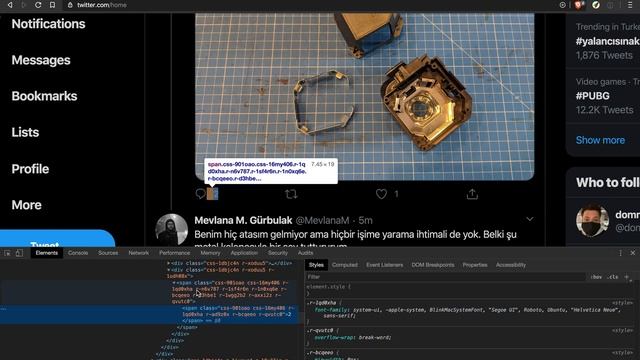
Task: Open the Memory tab
Action: [x=210, y=253]
